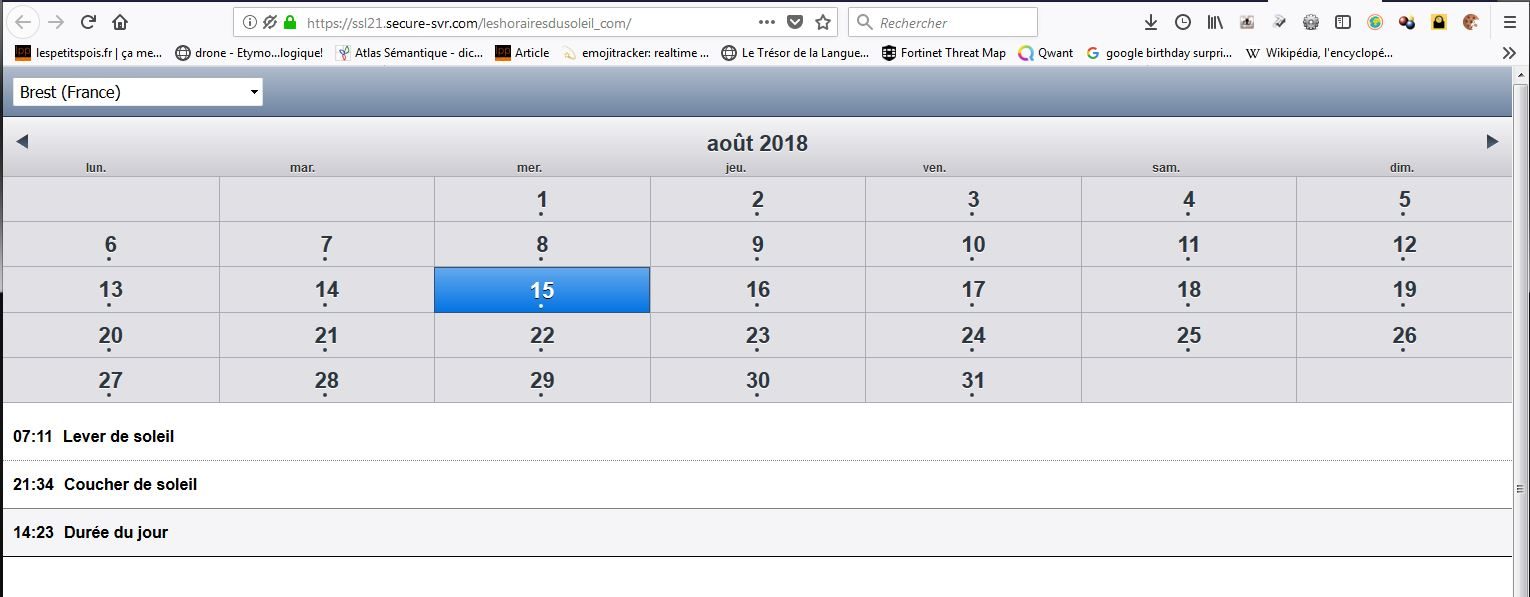Image resolution: width=1530 pixels, height=597 pixels.
Task: Open the Firefox hamburger menu
Action: [1509, 22]
